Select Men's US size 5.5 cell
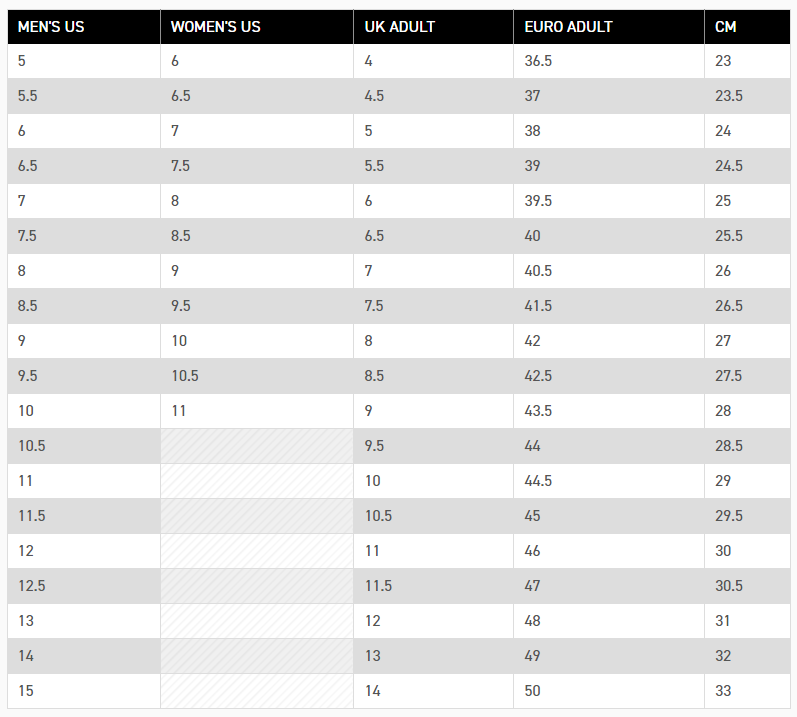The width and height of the screenshot is (797, 717). [84, 96]
